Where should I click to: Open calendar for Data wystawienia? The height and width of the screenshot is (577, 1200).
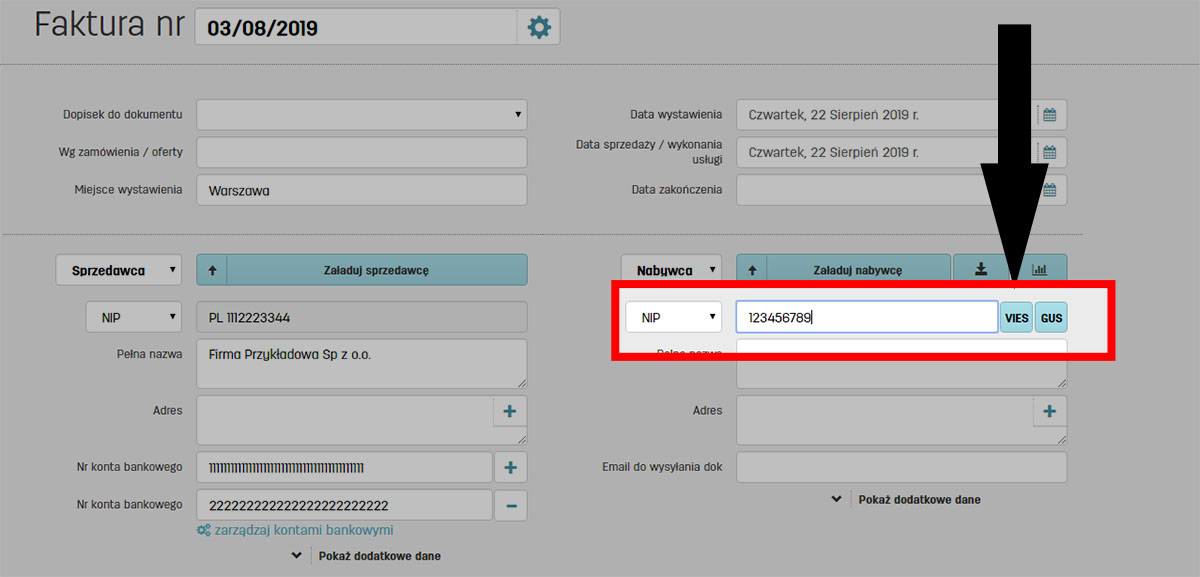(x=1050, y=115)
